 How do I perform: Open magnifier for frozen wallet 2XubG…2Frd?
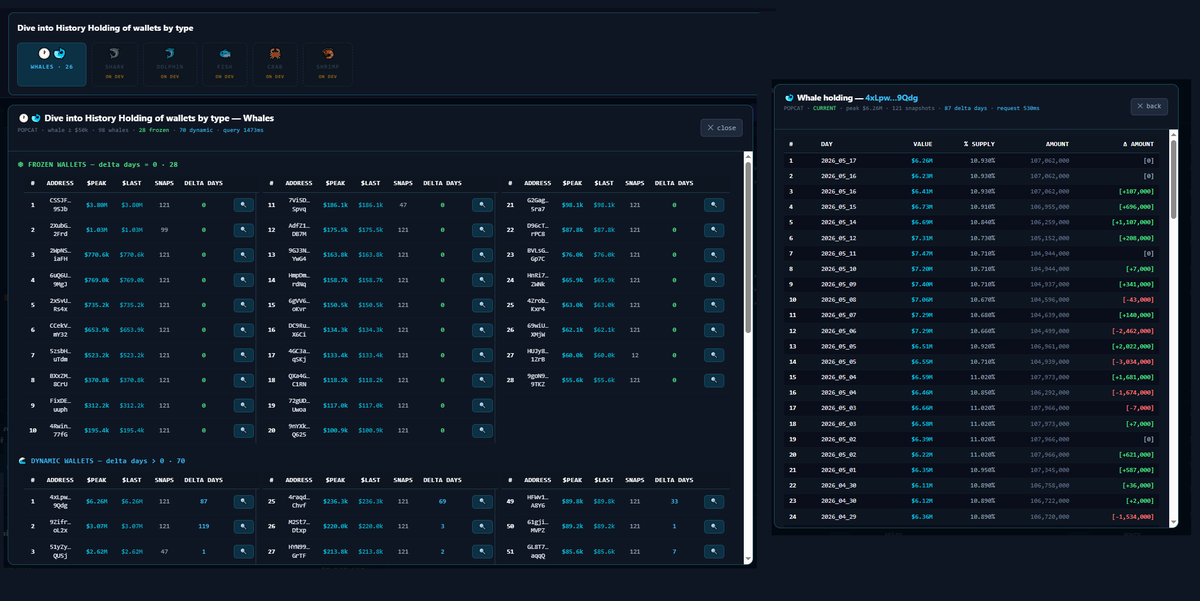point(245,230)
